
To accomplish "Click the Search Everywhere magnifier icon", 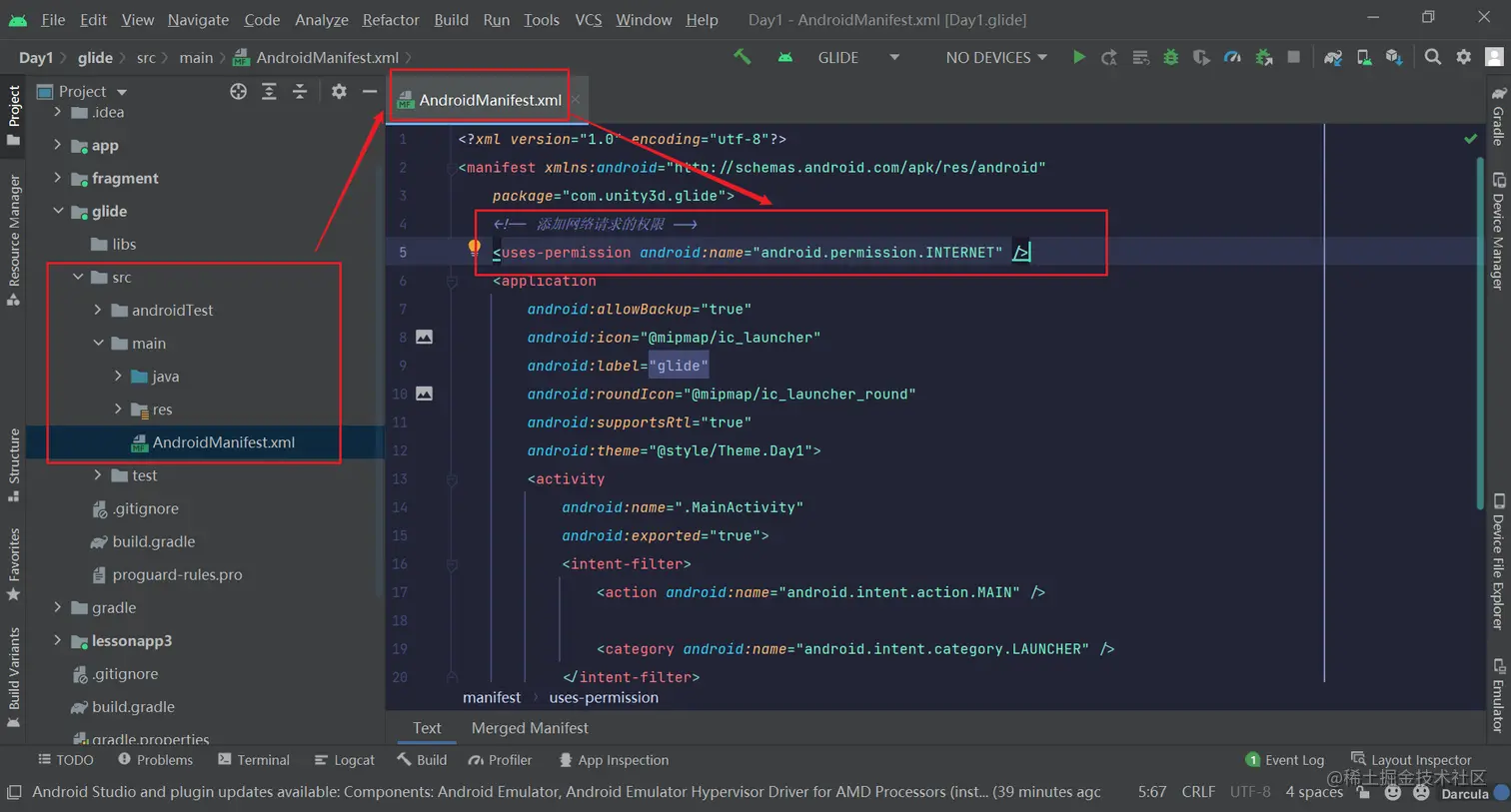I will point(1433,57).
